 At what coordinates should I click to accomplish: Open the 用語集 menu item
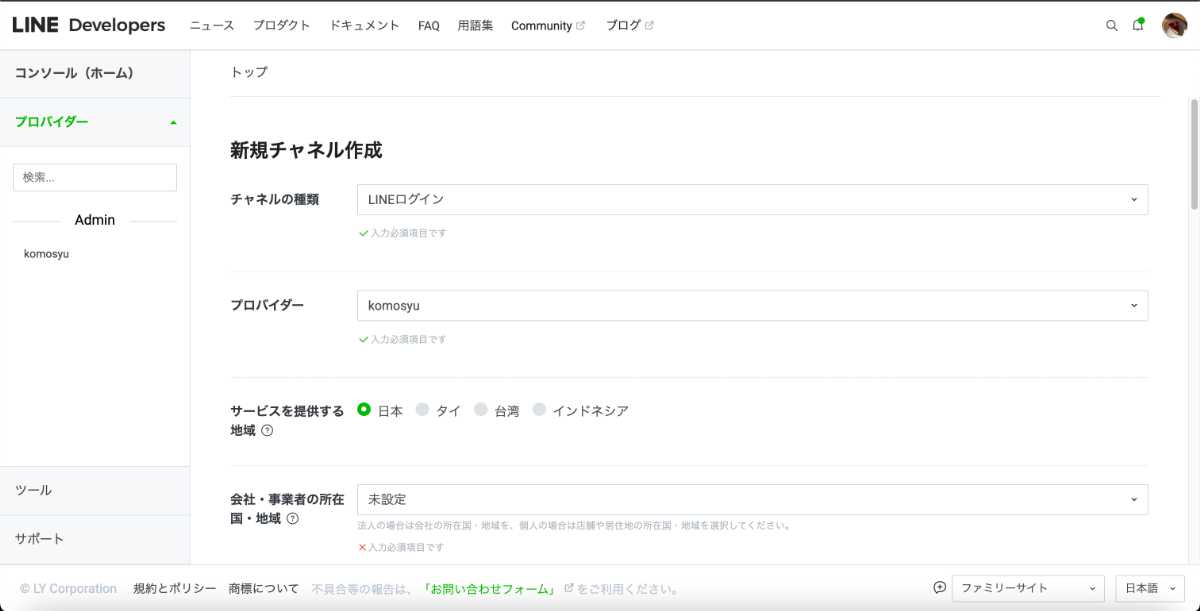tap(475, 26)
